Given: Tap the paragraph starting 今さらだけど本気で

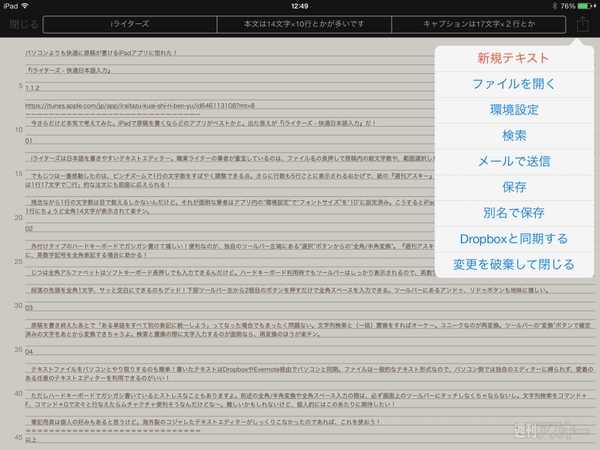Looking at the screenshot, I should pos(203,123).
